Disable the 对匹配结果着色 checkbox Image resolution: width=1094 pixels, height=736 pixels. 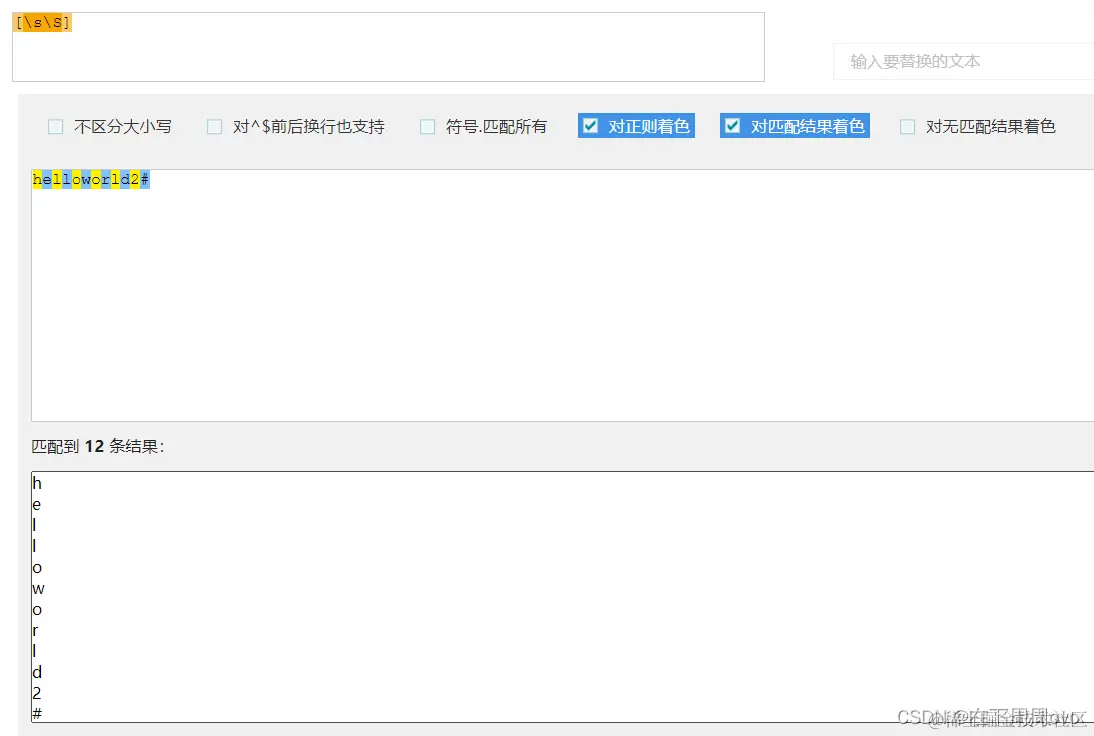pyautogui.click(x=733, y=125)
